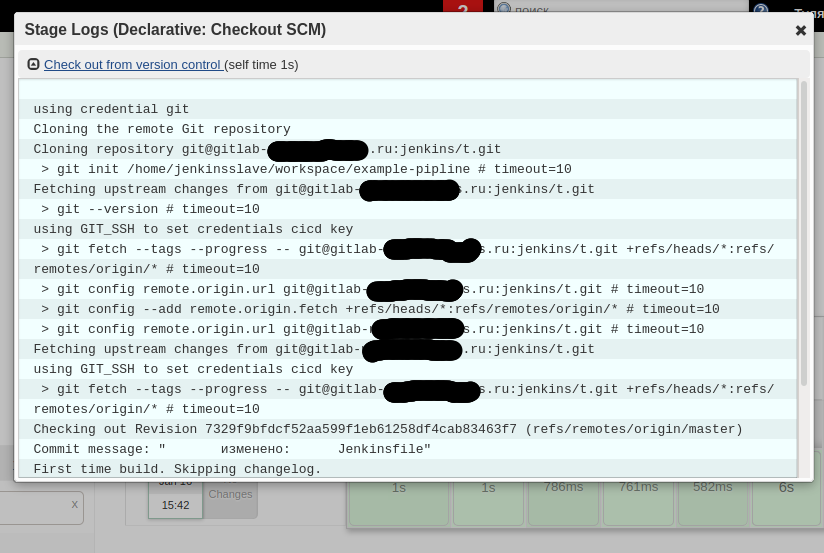824x553 pixels.
Task: Click the help question mark icon
Action: click(761, 10)
